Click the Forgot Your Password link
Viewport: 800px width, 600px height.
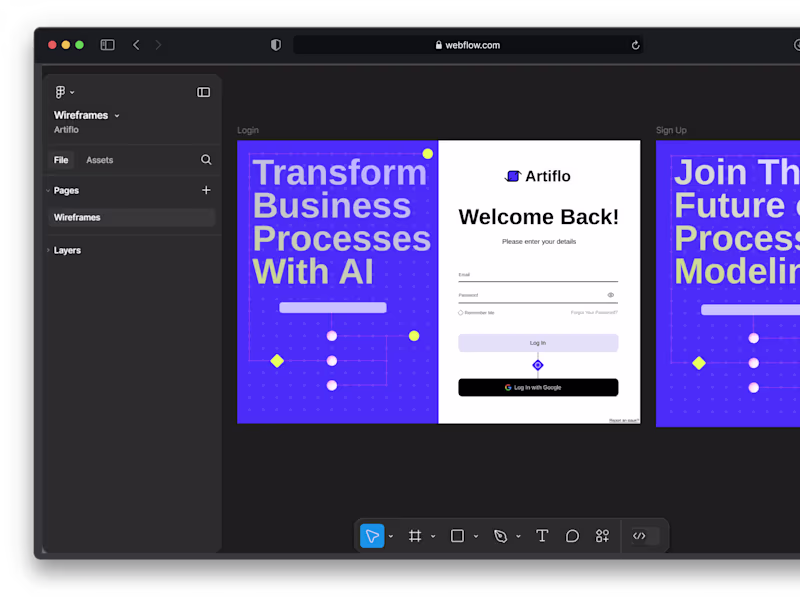pos(594,313)
